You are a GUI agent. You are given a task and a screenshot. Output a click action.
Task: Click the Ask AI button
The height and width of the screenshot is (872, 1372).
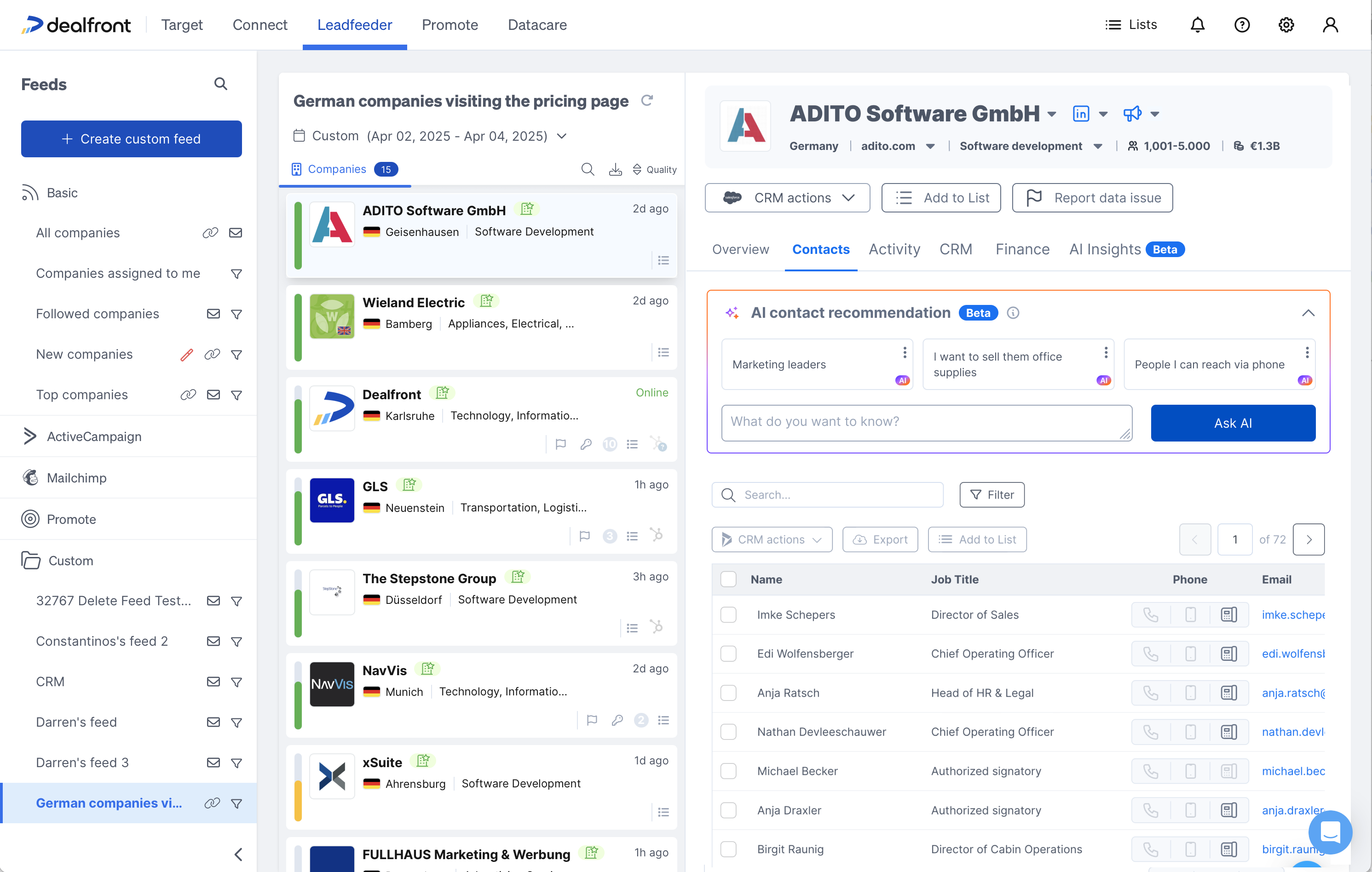[1233, 423]
